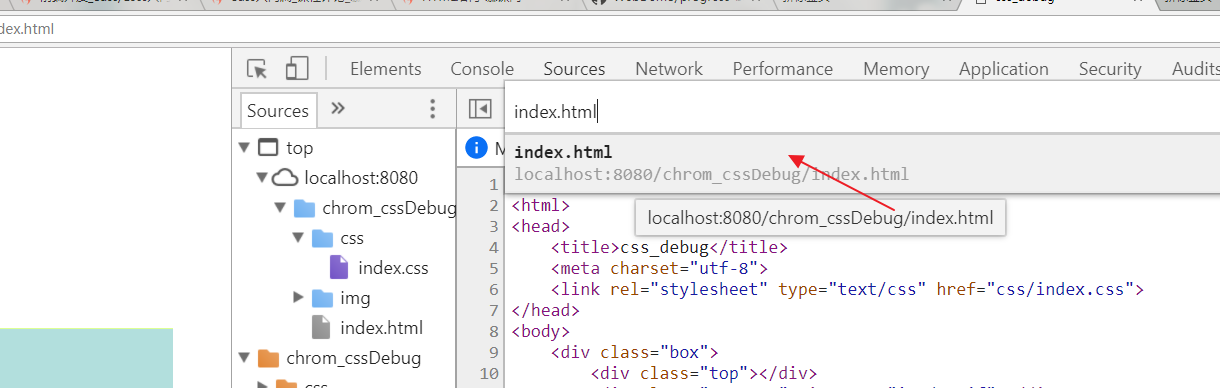Open the Audits tab
Viewport: 1220px width, 388px height.
[1195, 69]
